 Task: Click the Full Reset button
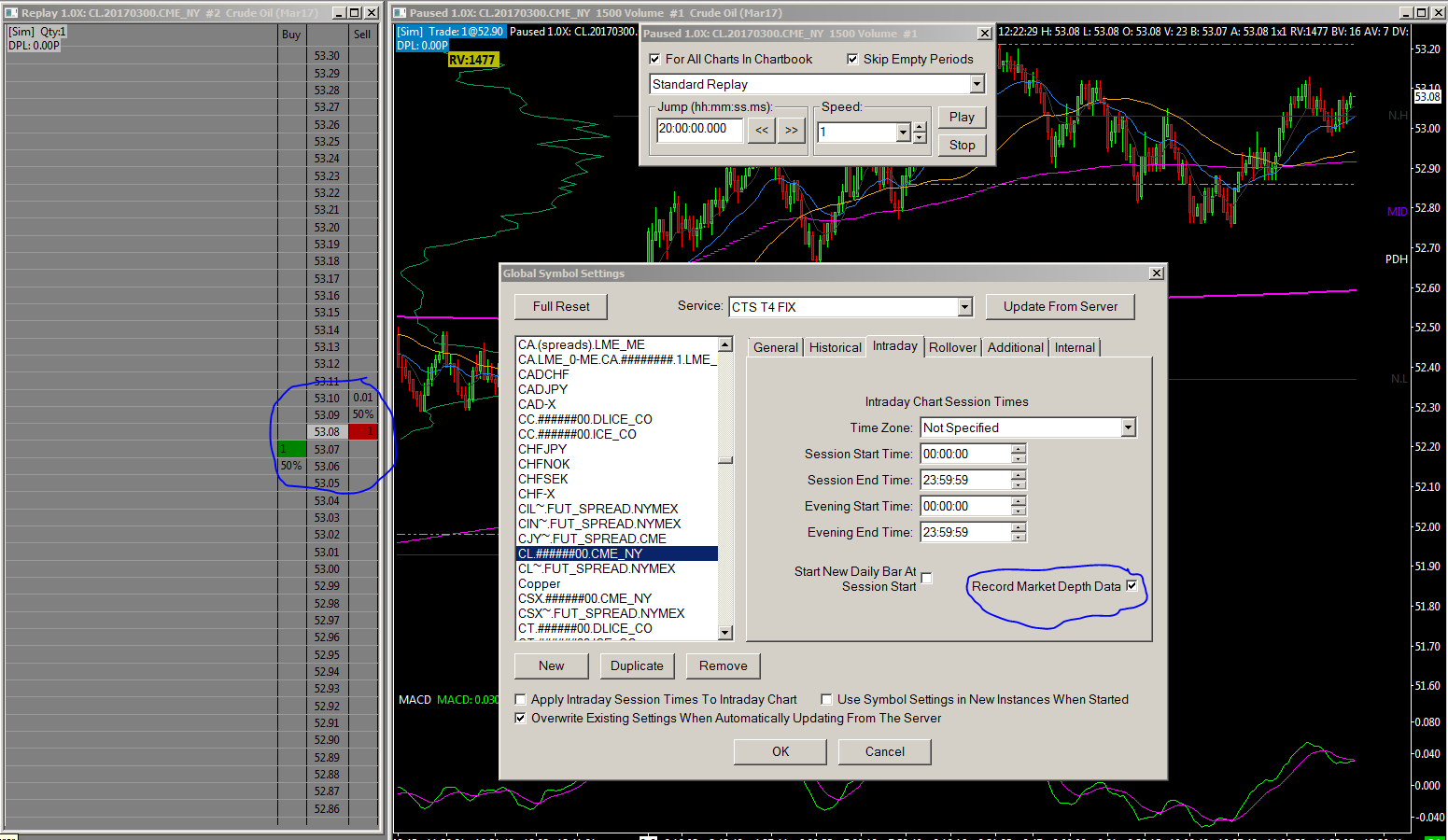(561, 306)
